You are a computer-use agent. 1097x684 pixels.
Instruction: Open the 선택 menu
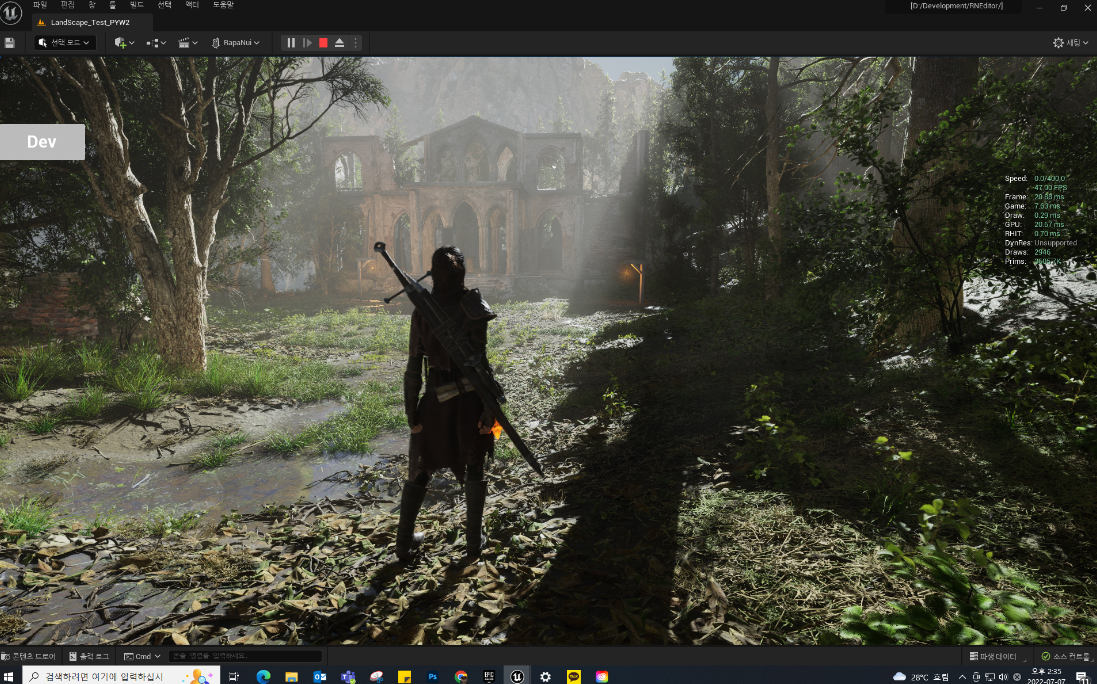tap(164, 4)
